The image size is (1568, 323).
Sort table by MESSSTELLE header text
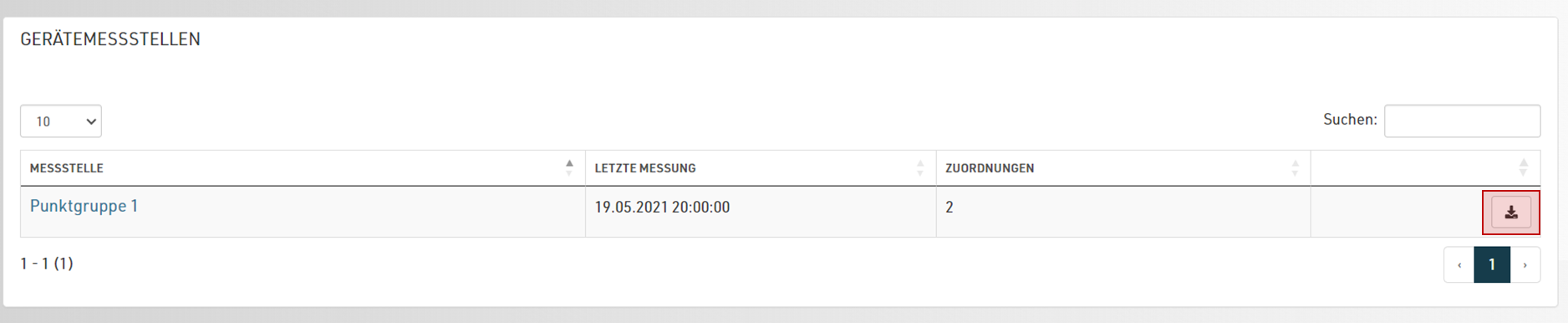click(x=67, y=168)
